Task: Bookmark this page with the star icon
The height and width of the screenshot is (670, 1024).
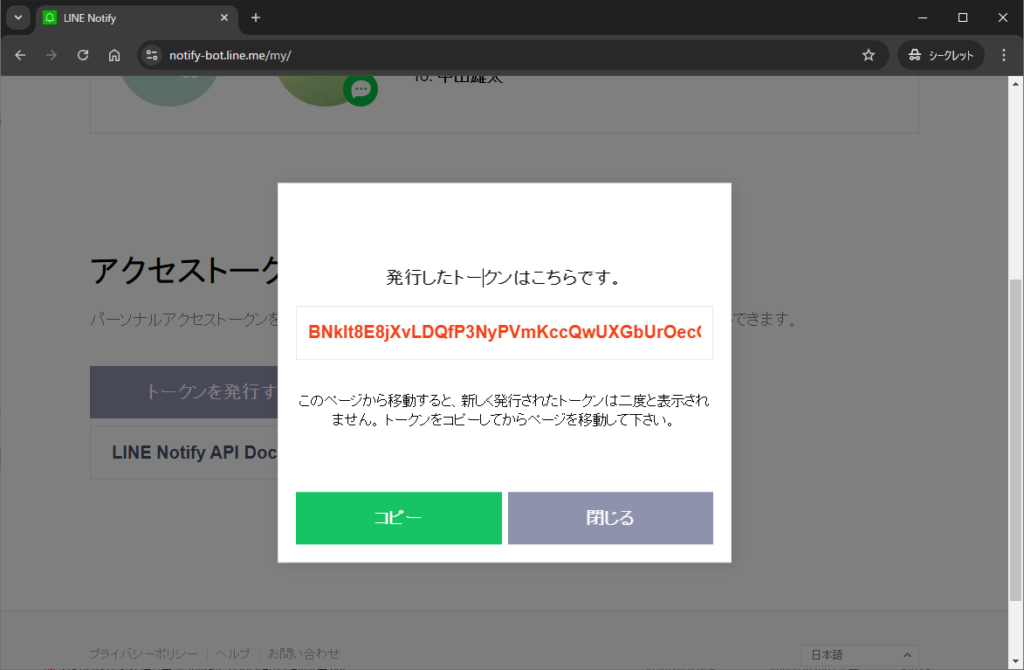Action: [x=868, y=55]
